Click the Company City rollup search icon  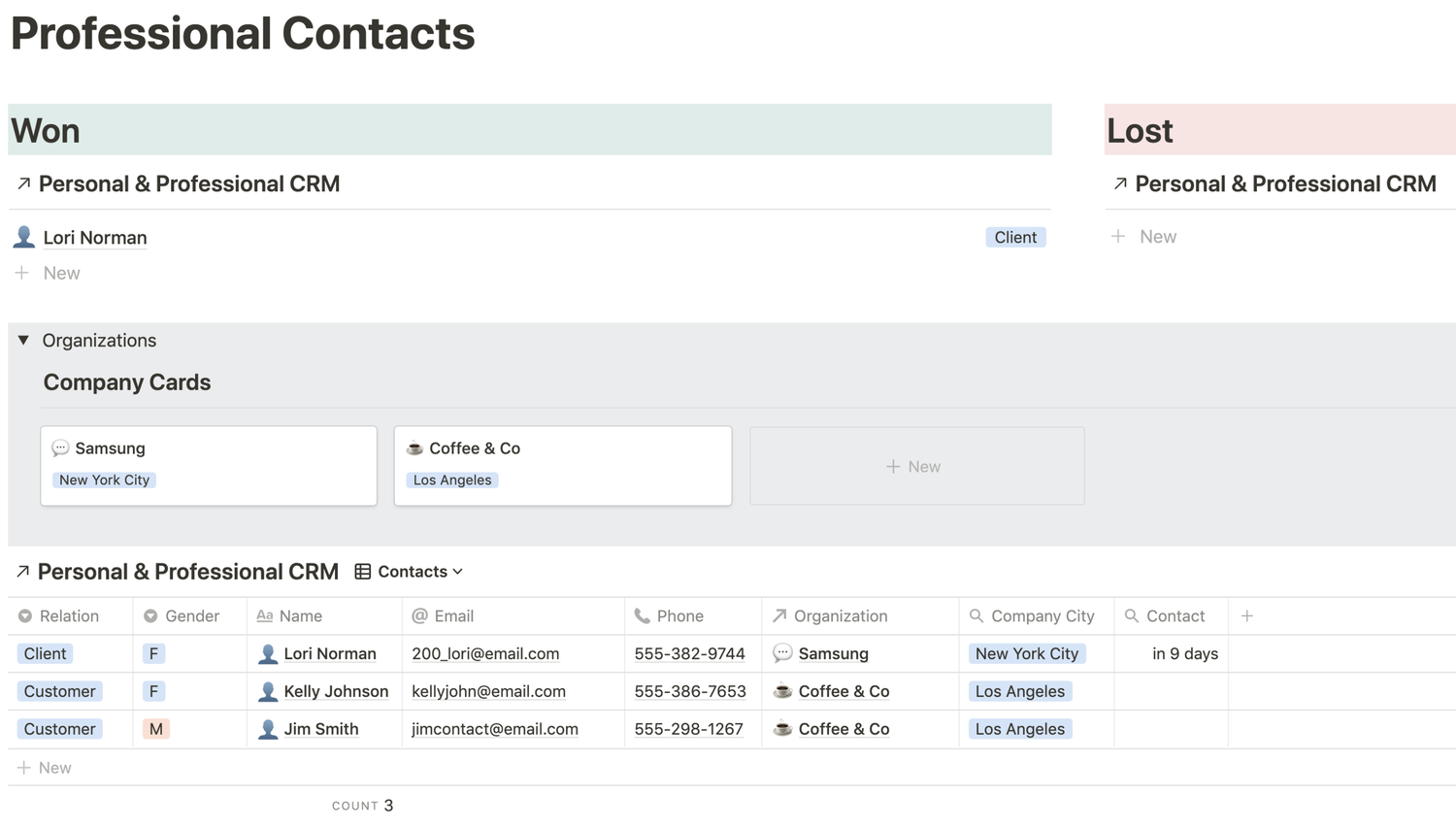coord(976,616)
